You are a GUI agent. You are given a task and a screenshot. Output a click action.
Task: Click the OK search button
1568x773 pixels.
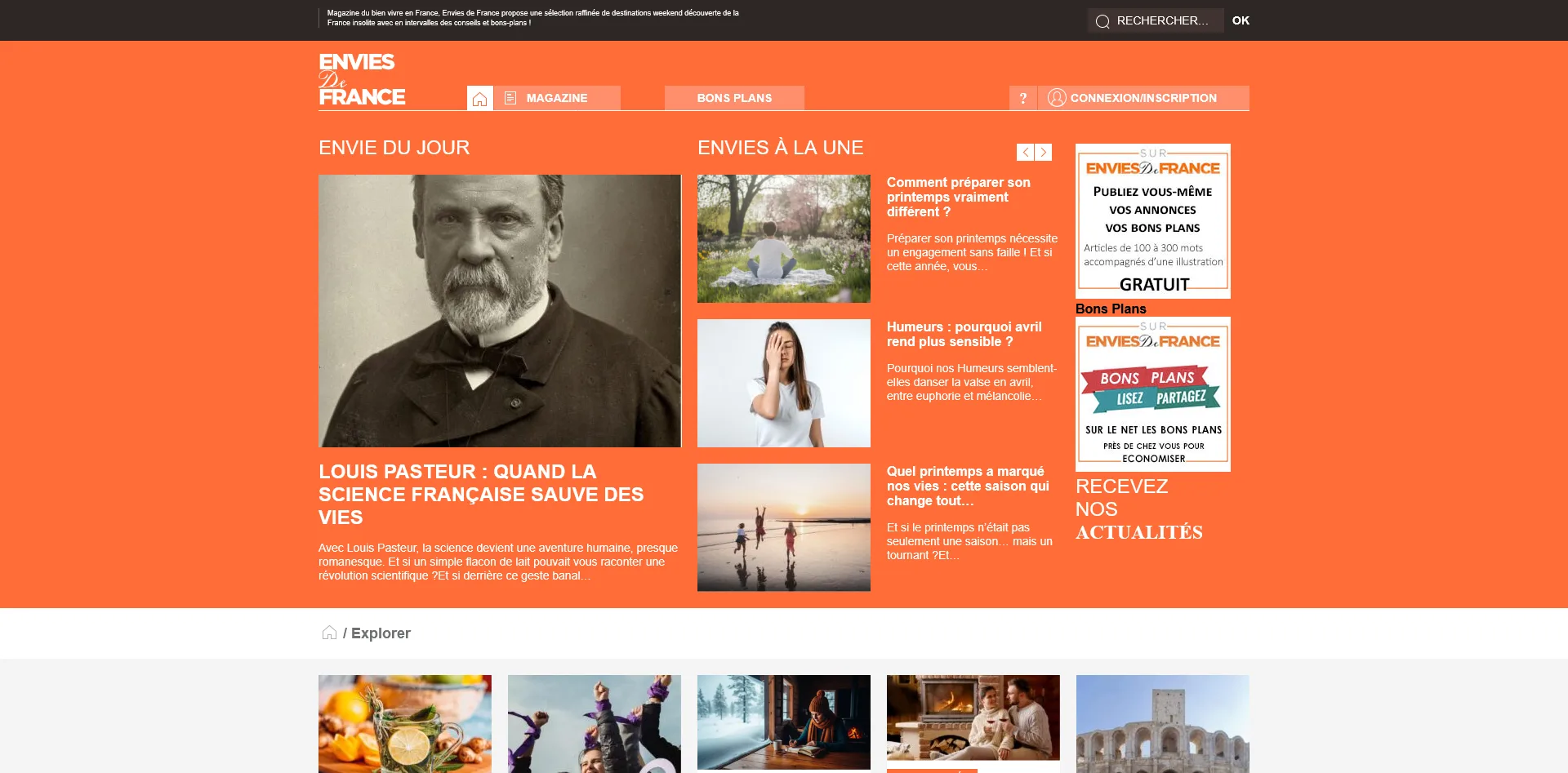click(1241, 20)
